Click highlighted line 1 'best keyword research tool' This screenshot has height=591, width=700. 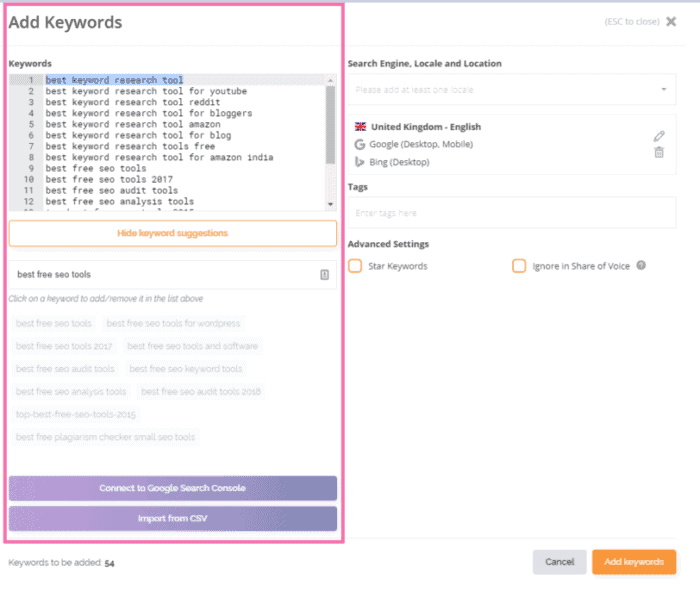[114, 80]
